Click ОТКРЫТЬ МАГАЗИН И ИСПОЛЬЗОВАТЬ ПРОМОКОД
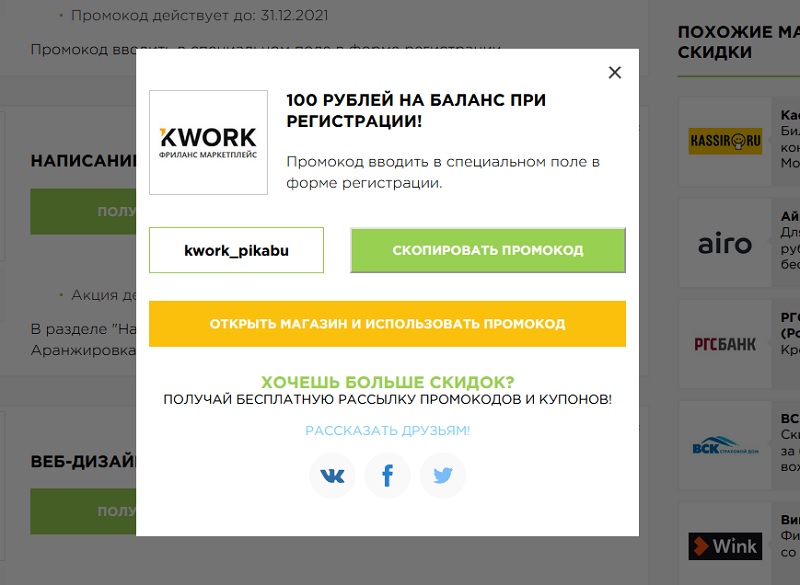Image resolution: width=800 pixels, height=585 pixels. tap(387, 324)
